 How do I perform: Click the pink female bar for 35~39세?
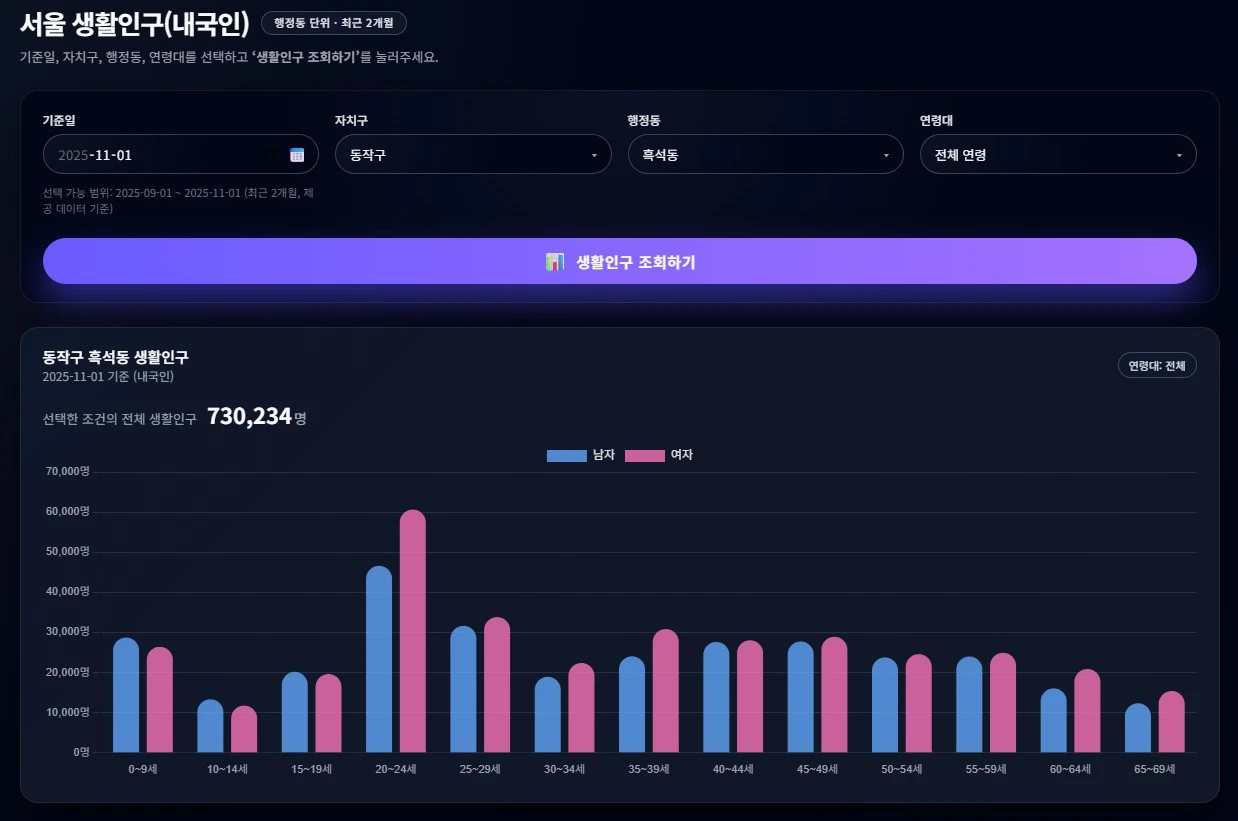pyautogui.click(x=666, y=692)
